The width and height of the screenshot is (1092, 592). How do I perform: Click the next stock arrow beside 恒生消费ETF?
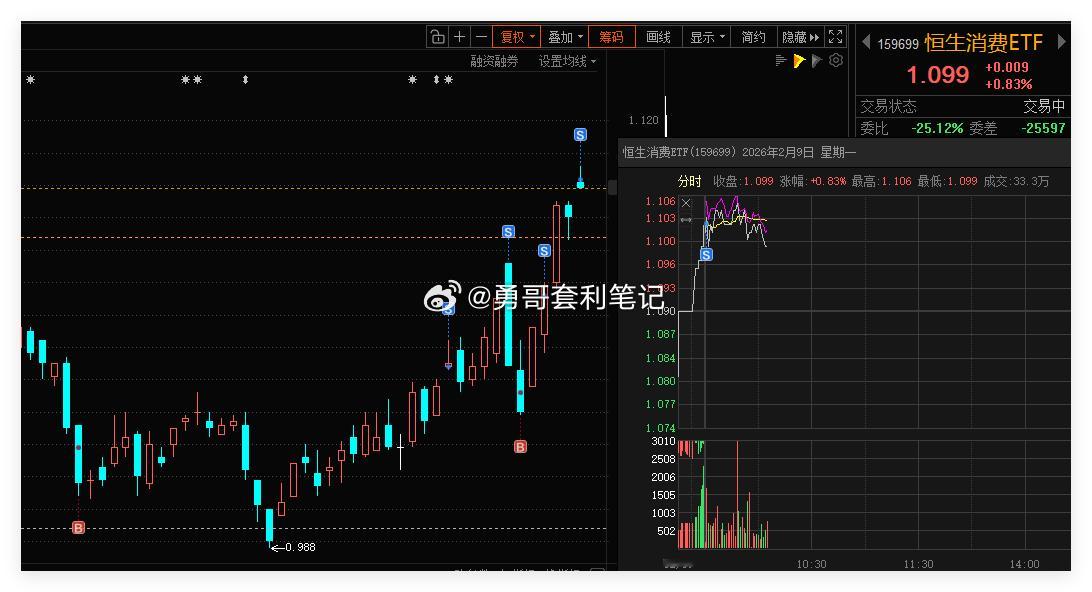tap(1063, 42)
